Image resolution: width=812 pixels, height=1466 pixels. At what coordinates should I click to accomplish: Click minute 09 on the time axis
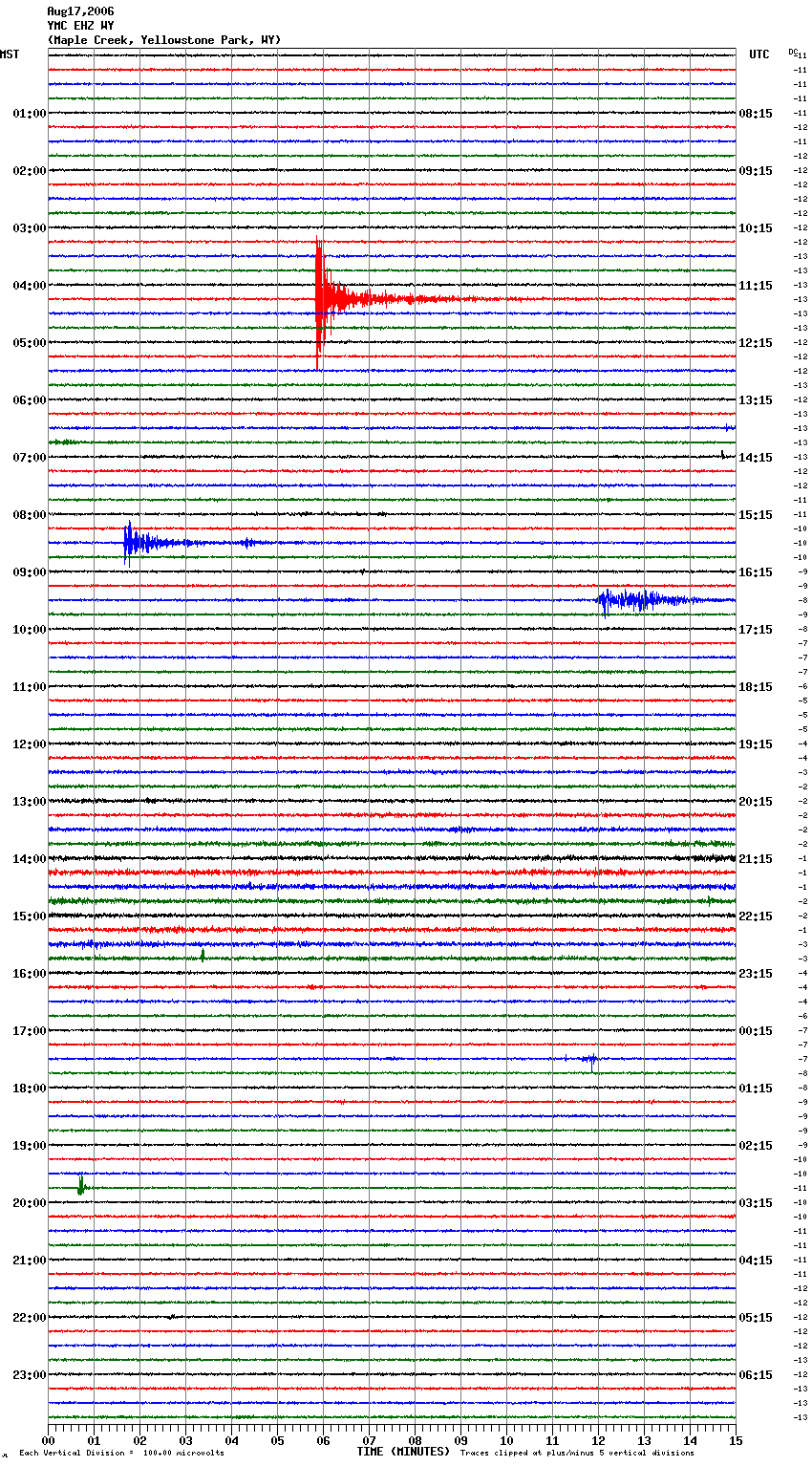(x=460, y=1440)
